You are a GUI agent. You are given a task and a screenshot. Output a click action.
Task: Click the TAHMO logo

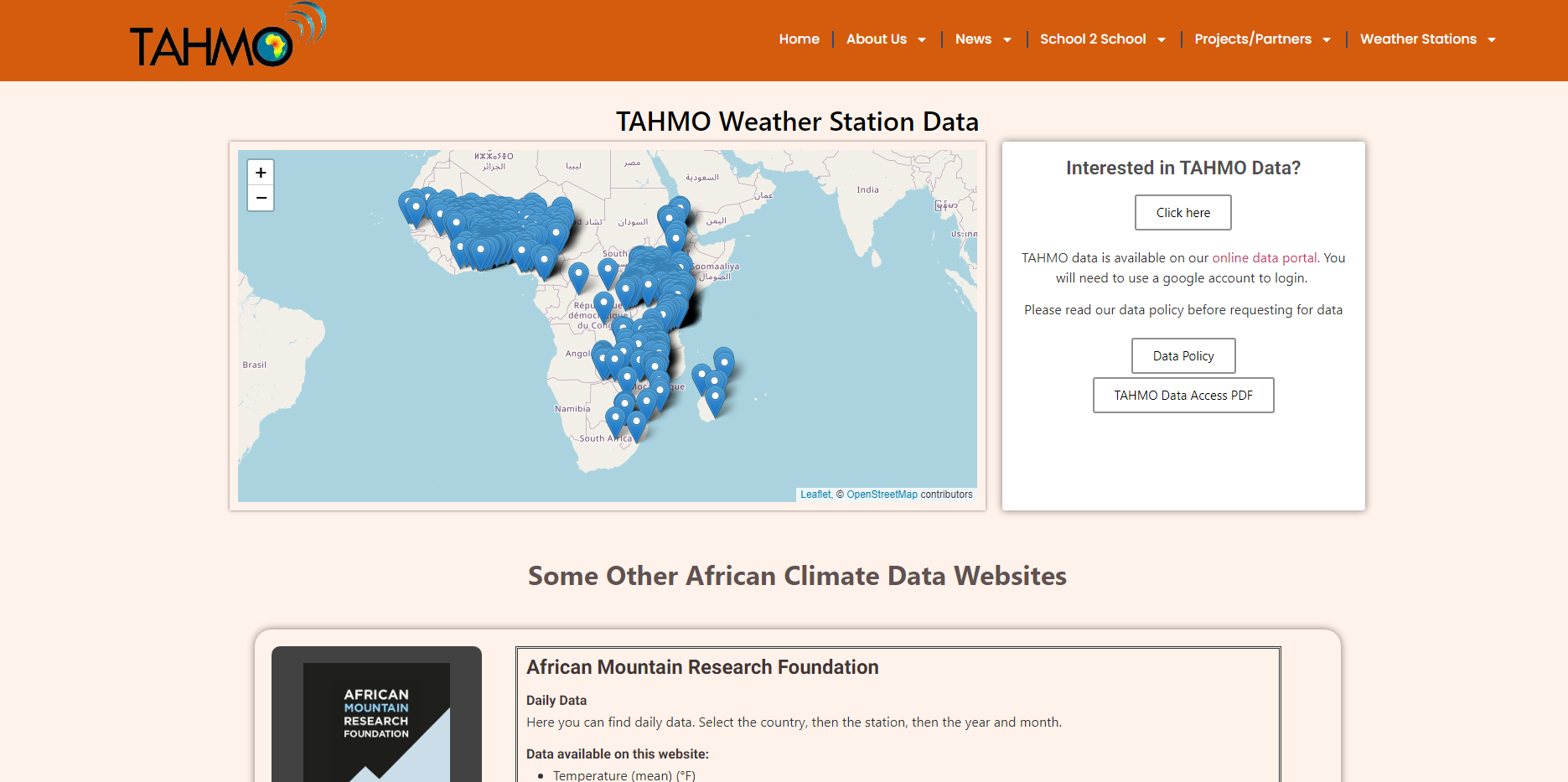227,35
